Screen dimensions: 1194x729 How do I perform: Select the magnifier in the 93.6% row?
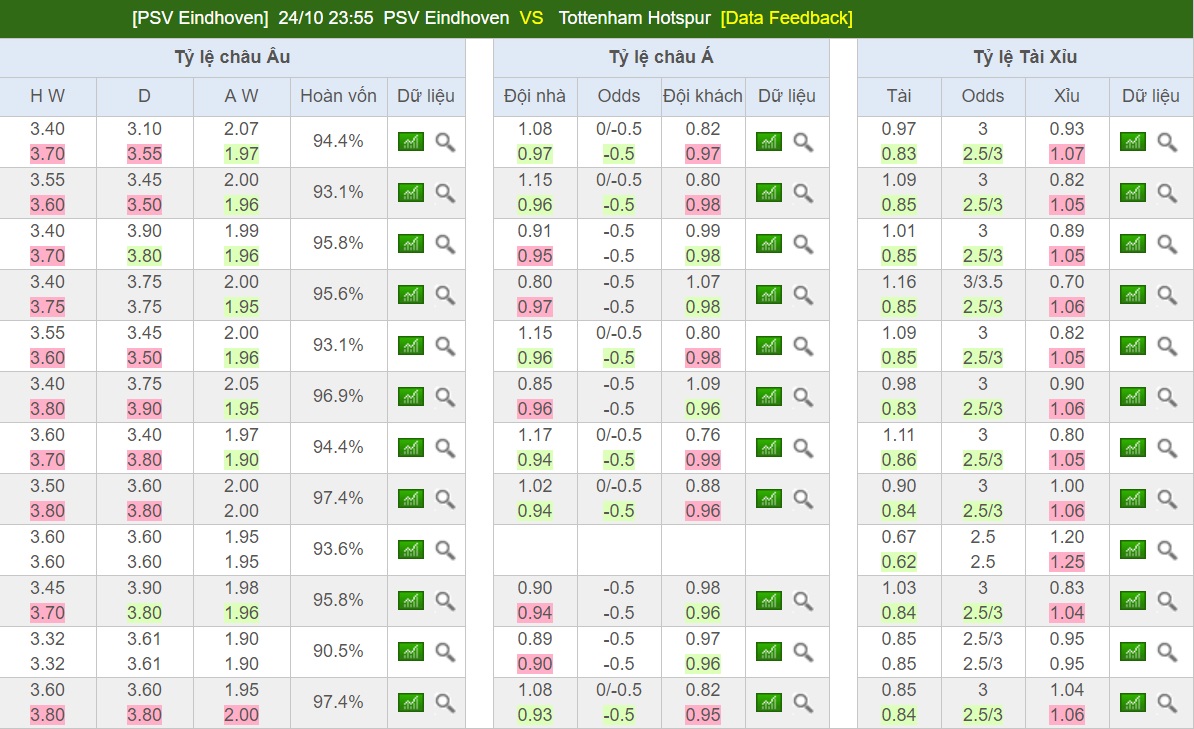445,550
